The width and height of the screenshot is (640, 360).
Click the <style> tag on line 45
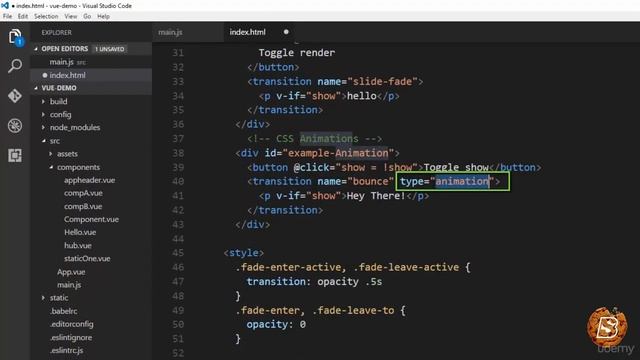[244, 253]
